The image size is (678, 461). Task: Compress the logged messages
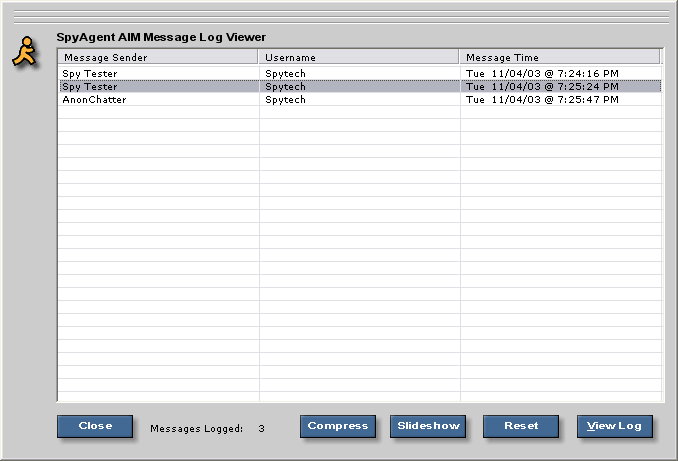tap(338, 426)
